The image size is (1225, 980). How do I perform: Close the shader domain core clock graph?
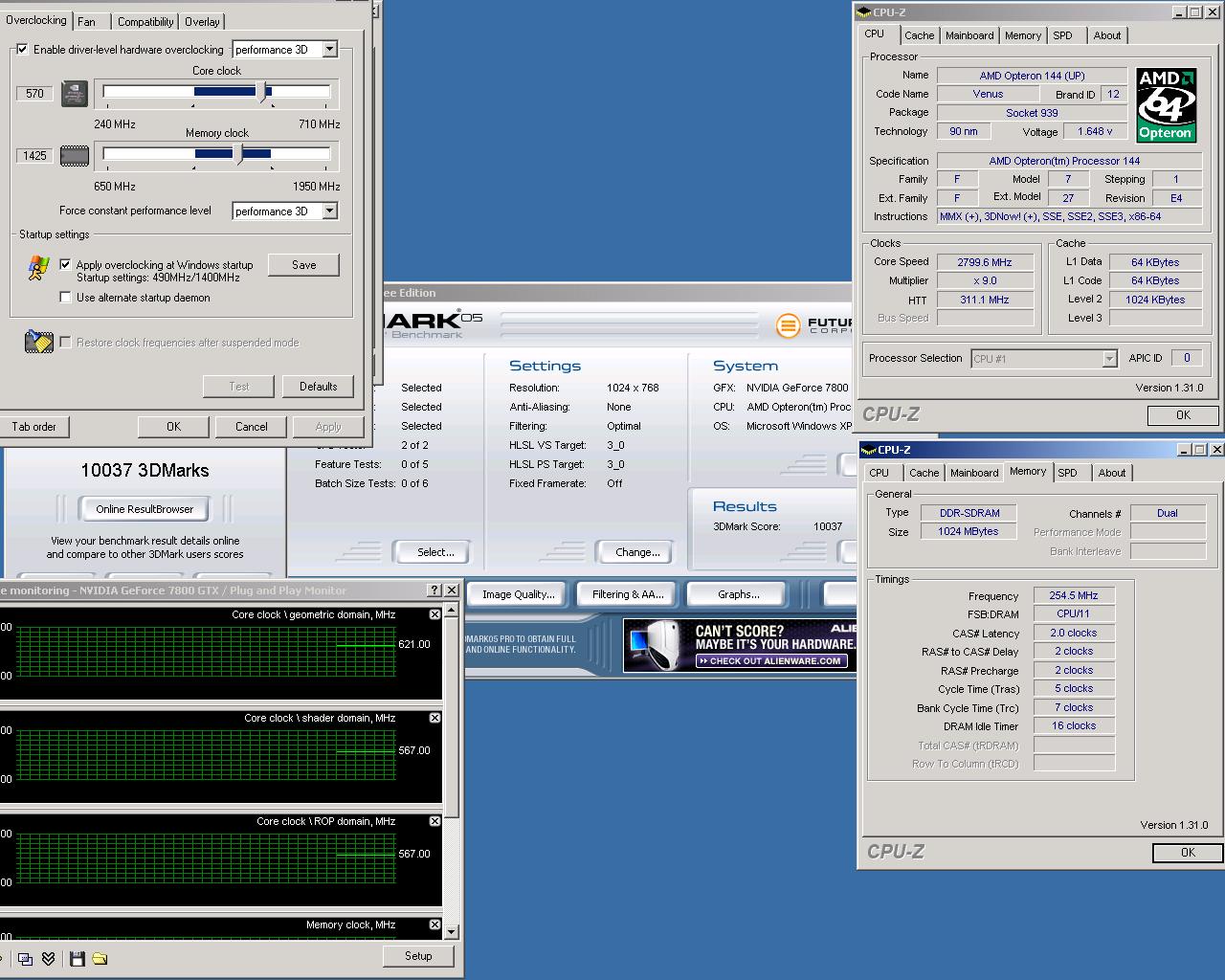pyautogui.click(x=434, y=718)
